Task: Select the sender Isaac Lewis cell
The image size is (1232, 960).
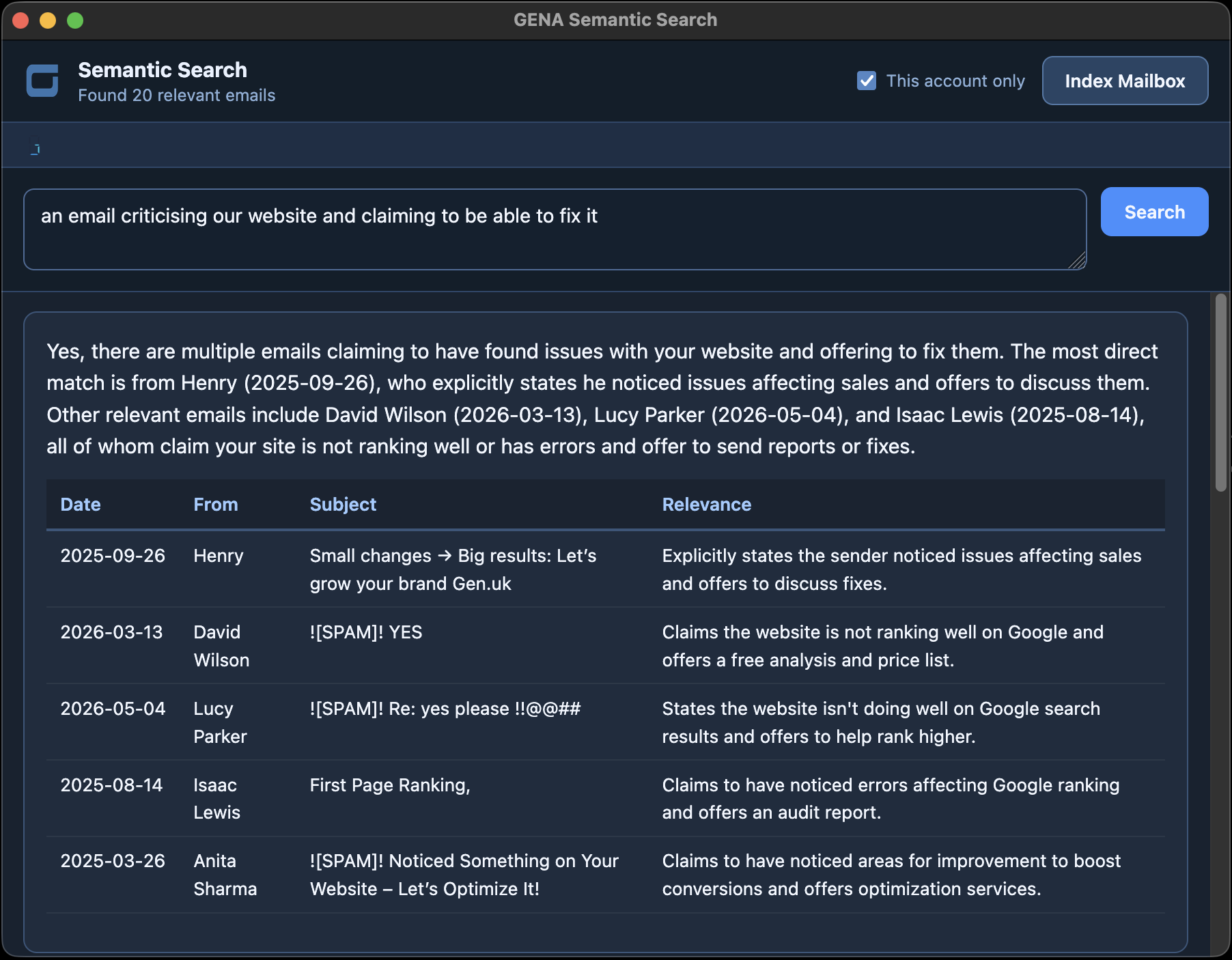Action: tap(216, 799)
